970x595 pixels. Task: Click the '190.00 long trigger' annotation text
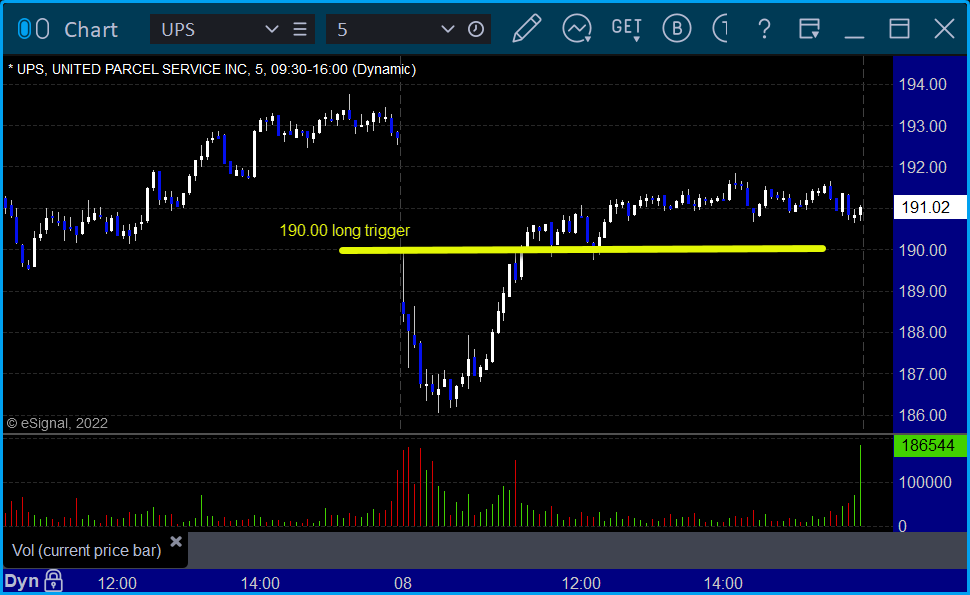coord(345,231)
